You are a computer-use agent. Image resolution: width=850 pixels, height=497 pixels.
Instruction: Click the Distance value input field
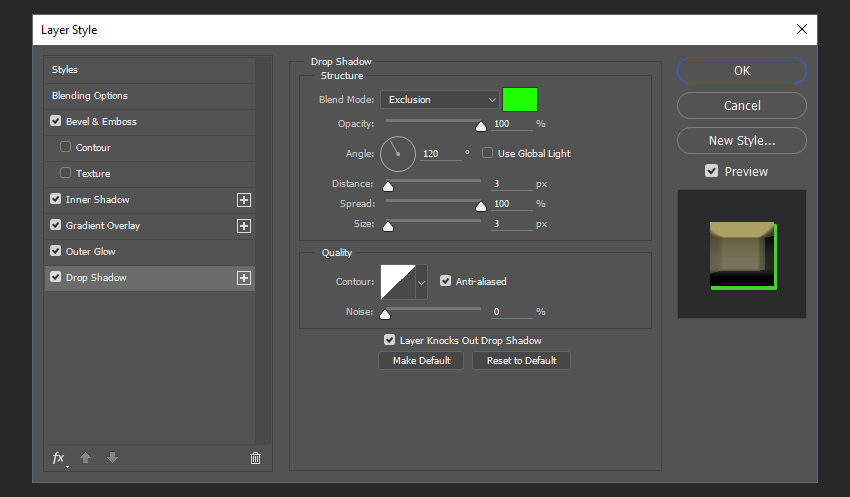[x=511, y=184]
